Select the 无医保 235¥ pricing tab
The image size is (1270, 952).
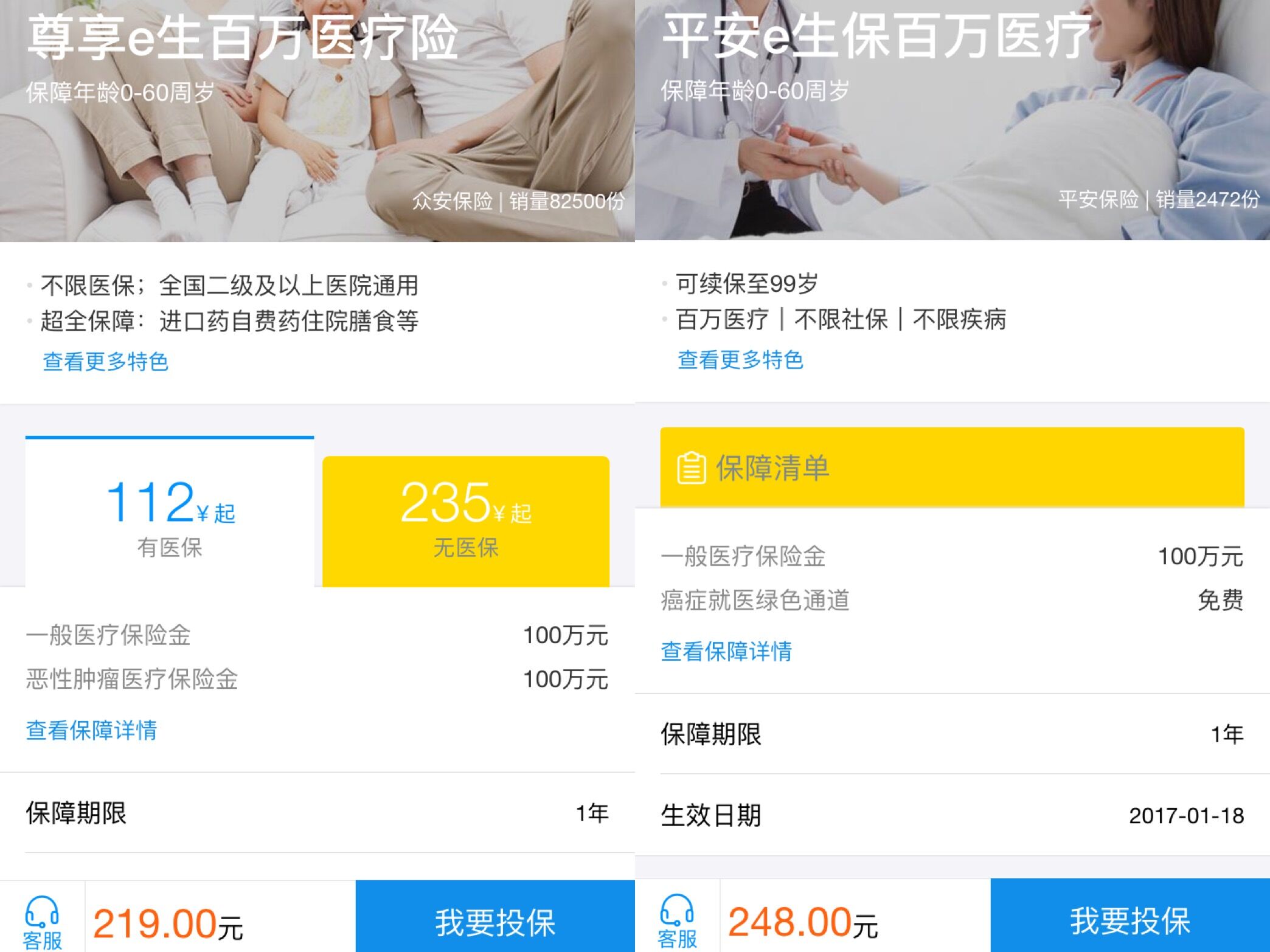466,520
